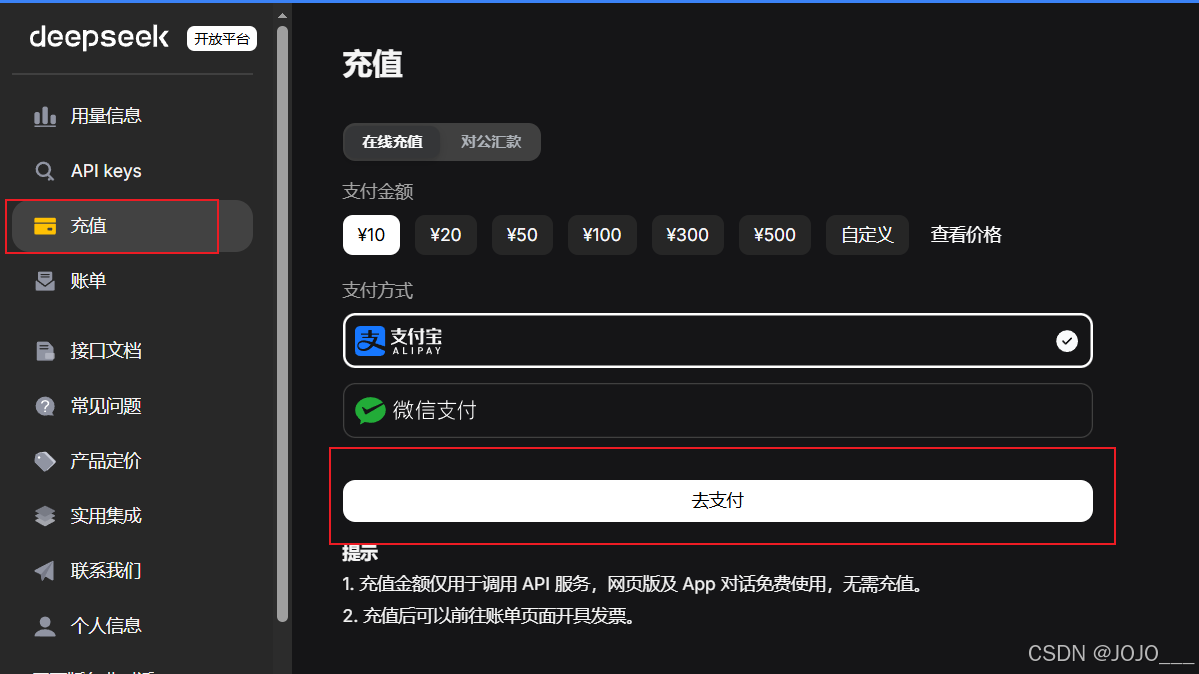
Task: Choose the ¥300 amount
Action: click(x=687, y=235)
